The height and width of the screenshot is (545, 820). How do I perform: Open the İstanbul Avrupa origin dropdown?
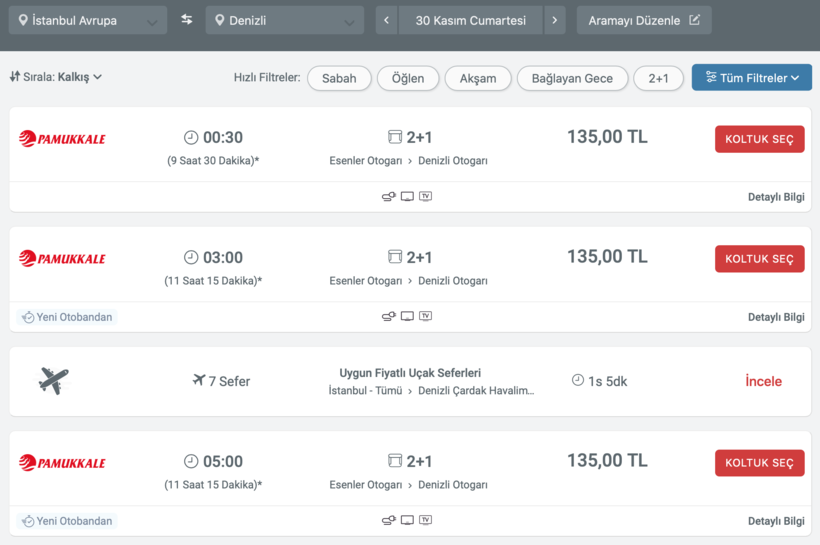pos(87,20)
